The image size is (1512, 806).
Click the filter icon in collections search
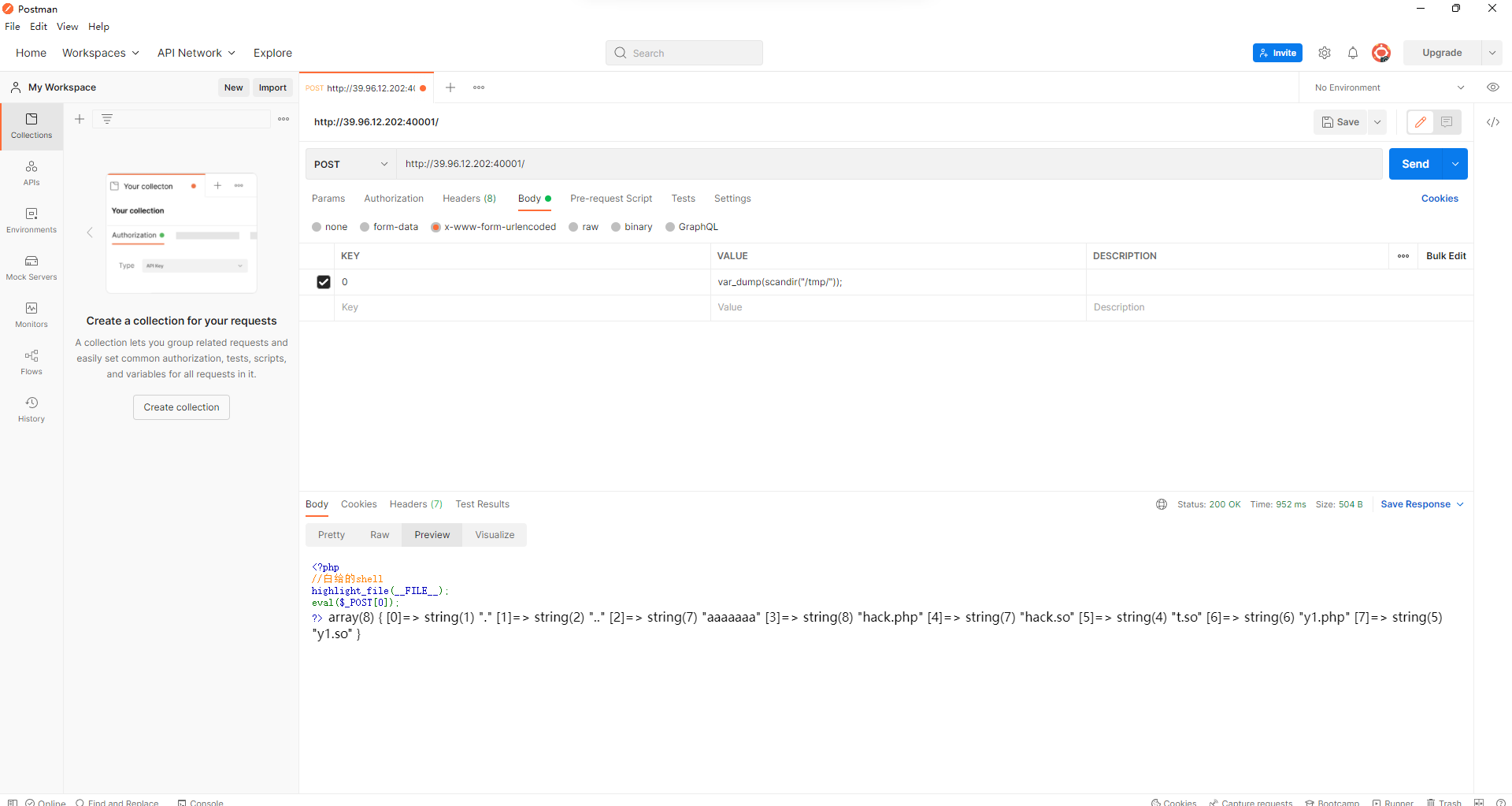coord(107,119)
